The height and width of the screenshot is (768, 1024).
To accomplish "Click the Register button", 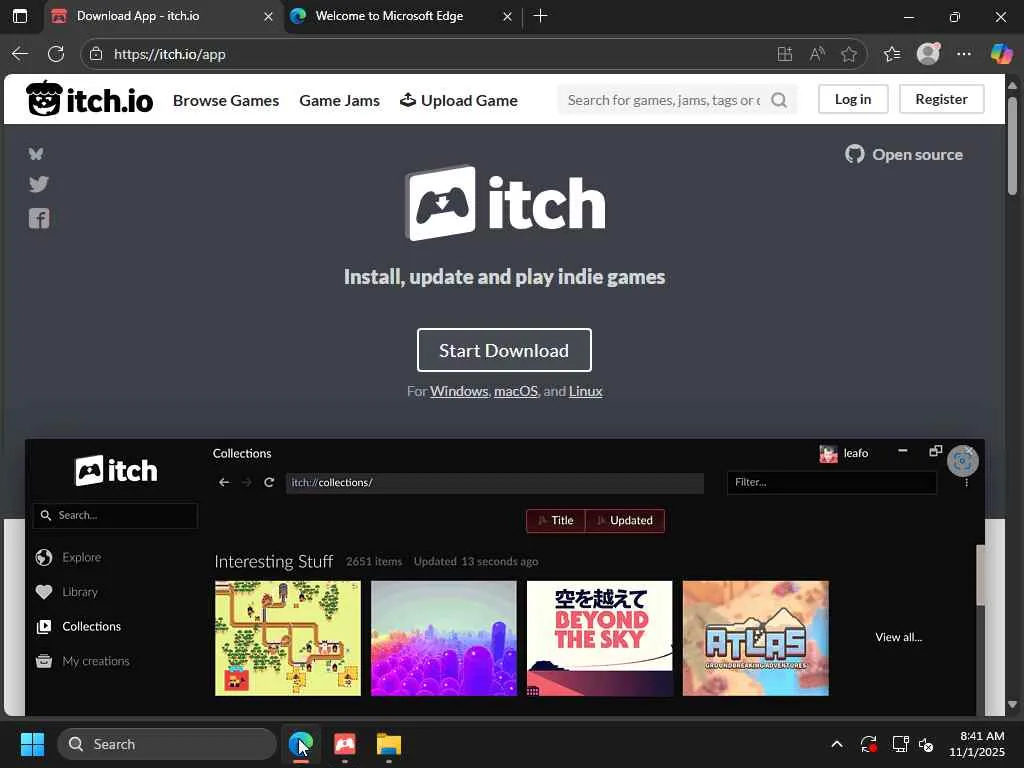I will pyautogui.click(x=941, y=99).
